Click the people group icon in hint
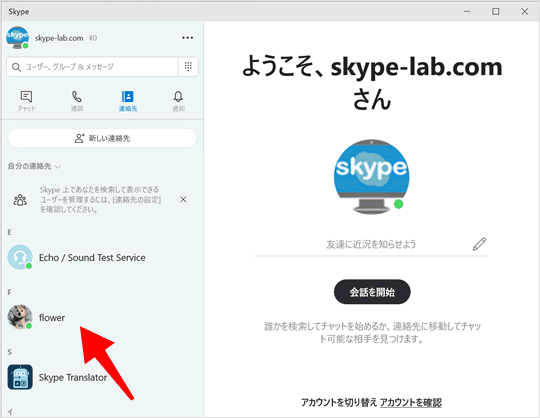 coord(20,200)
